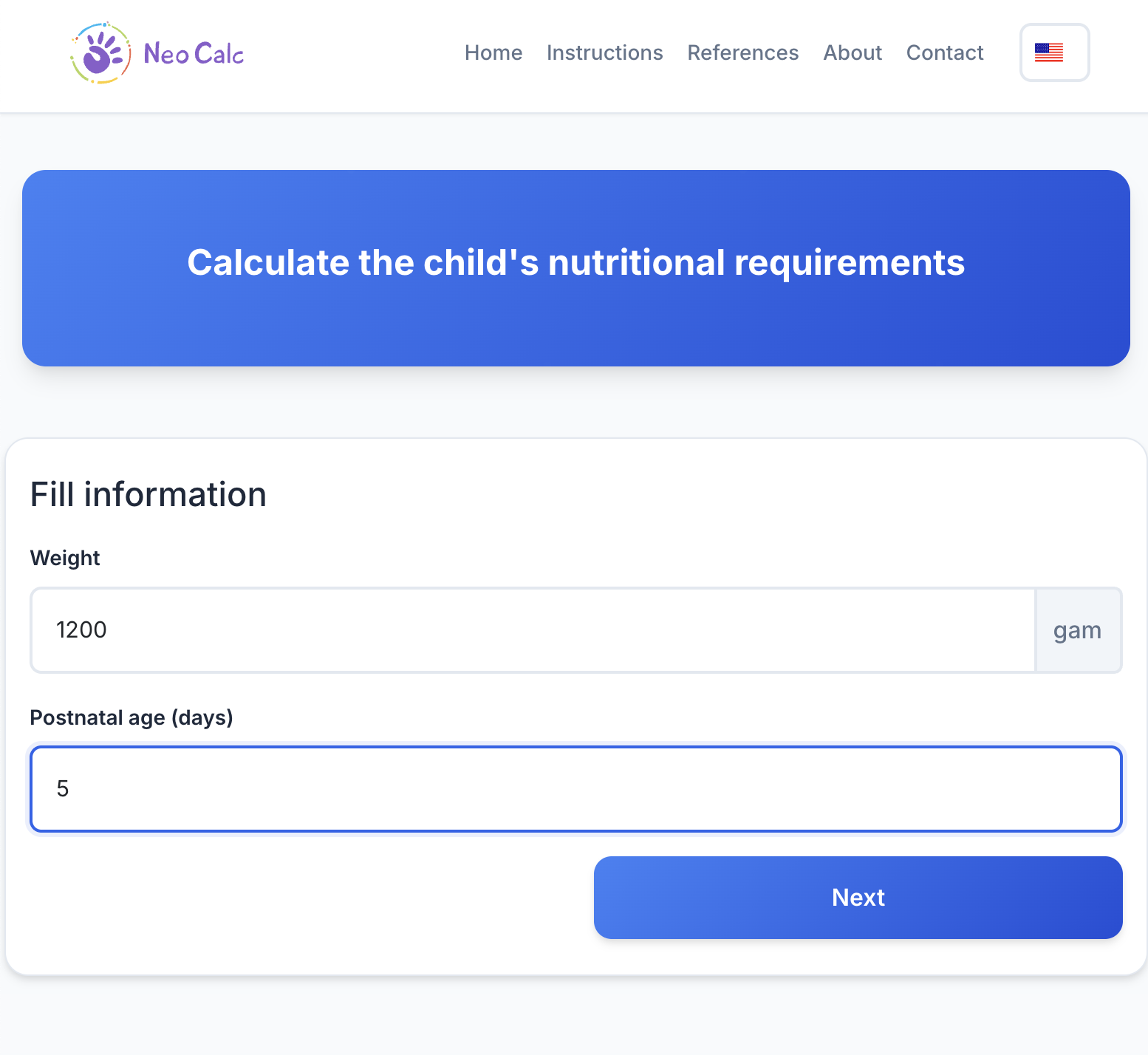Click the Postnatal age (days) label

point(131,717)
